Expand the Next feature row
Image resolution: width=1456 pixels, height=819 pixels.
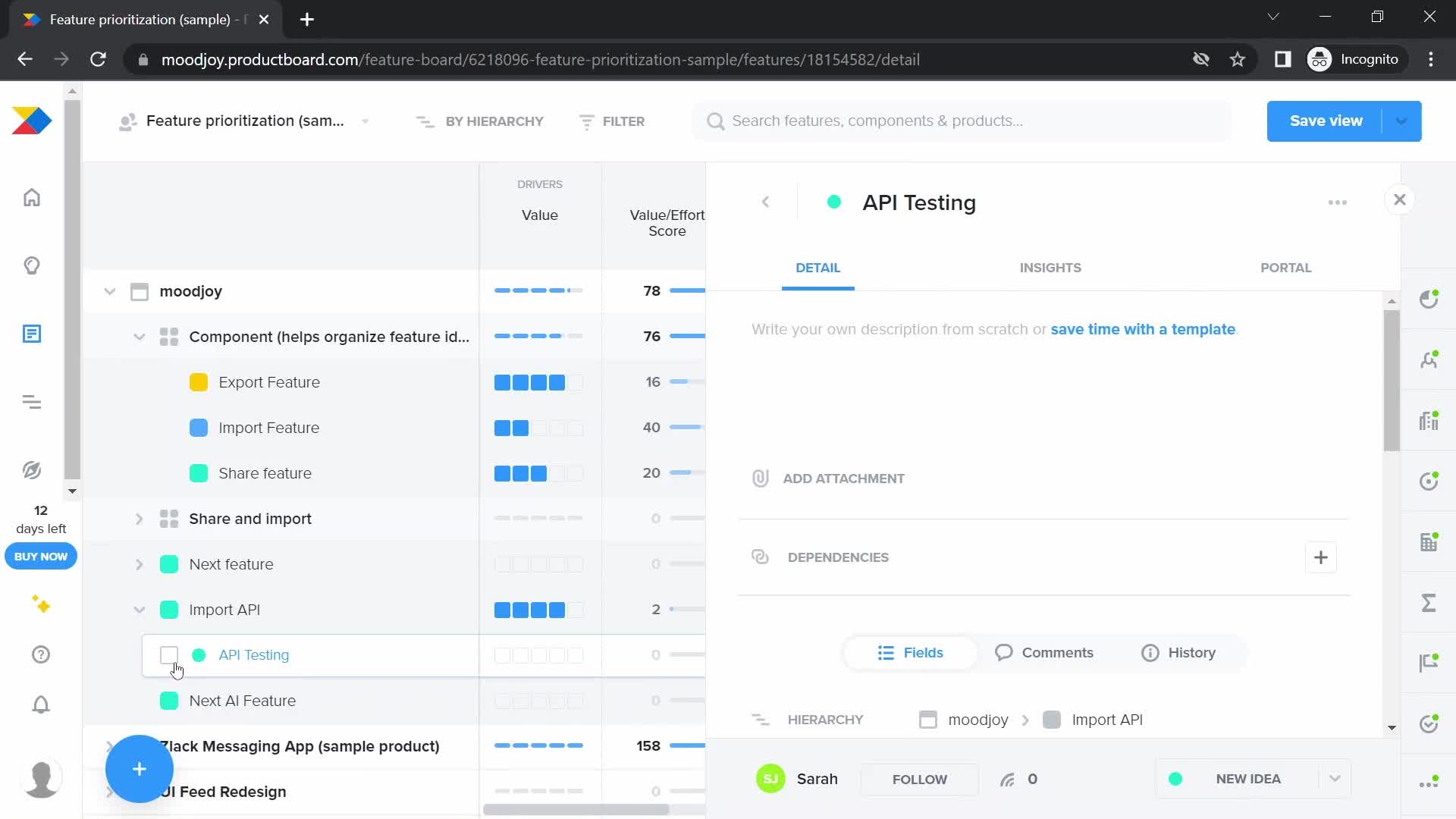(140, 564)
